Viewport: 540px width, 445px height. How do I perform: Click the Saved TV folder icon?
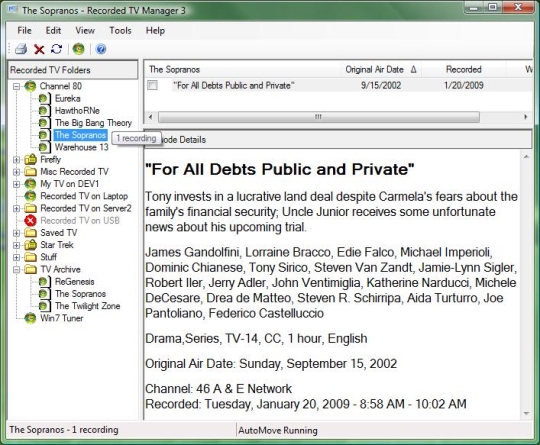(30, 233)
